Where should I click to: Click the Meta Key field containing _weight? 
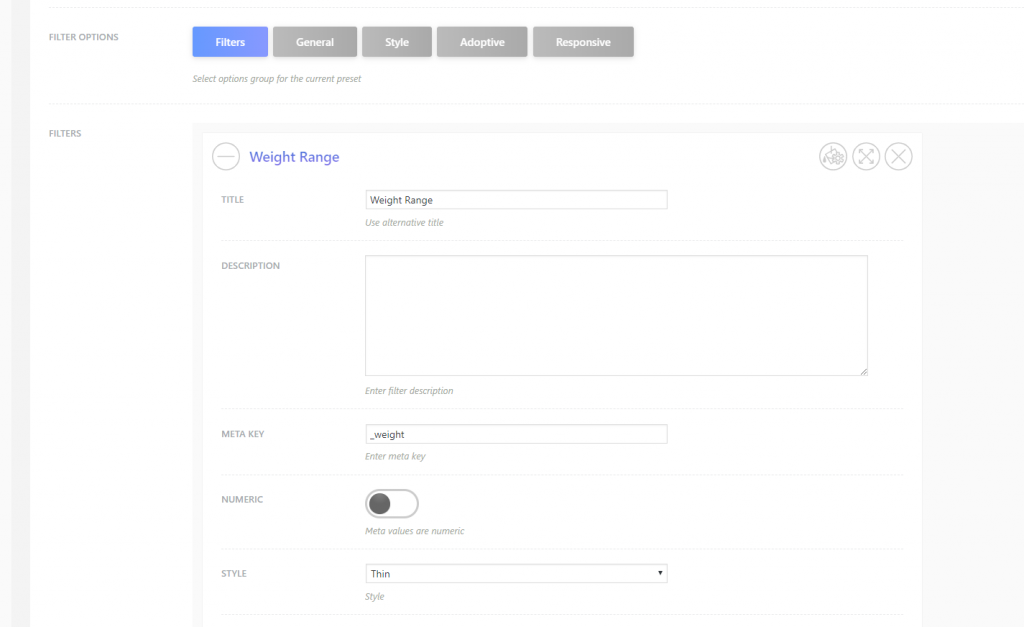point(516,434)
